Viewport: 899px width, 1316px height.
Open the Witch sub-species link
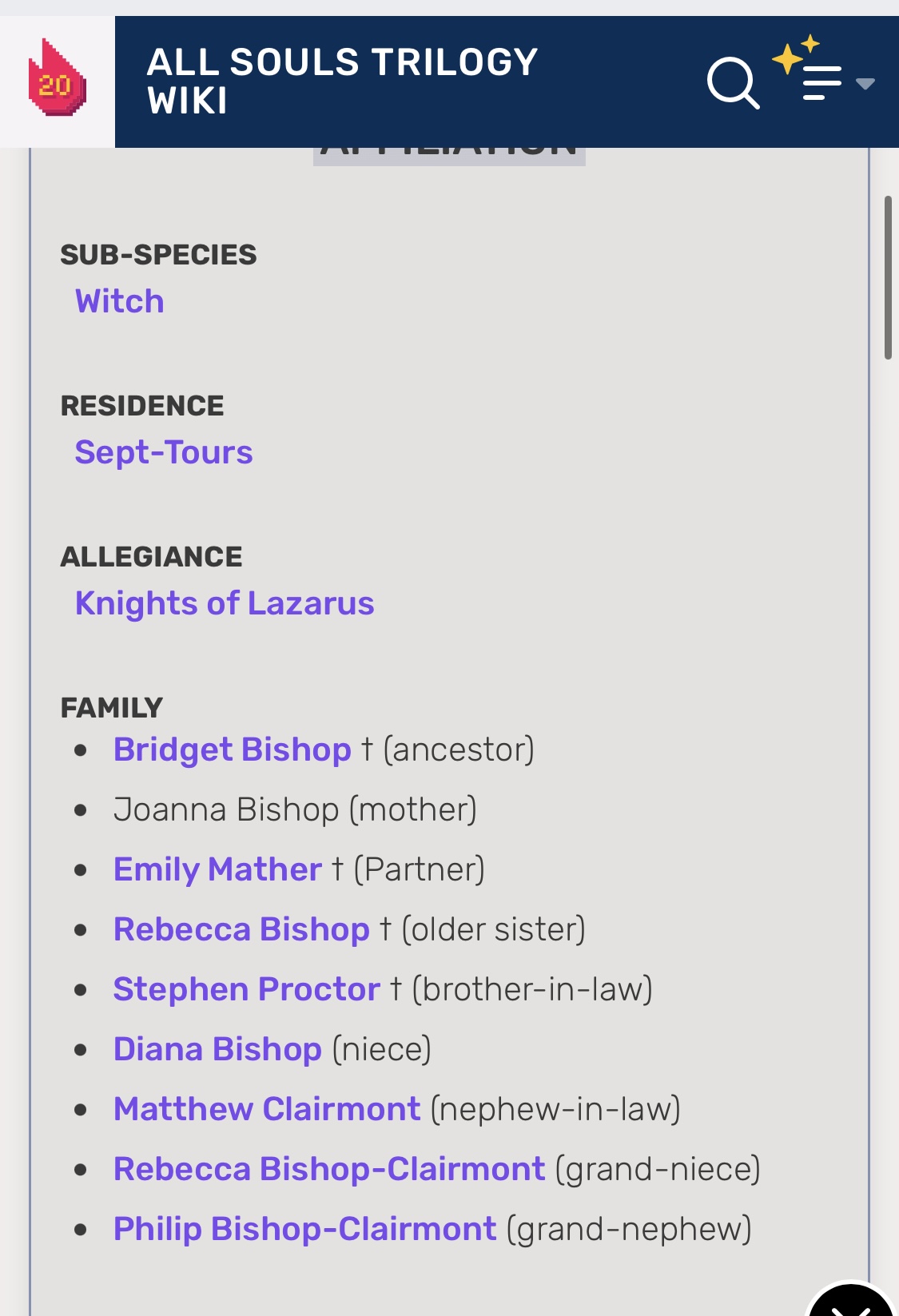pos(120,301)
